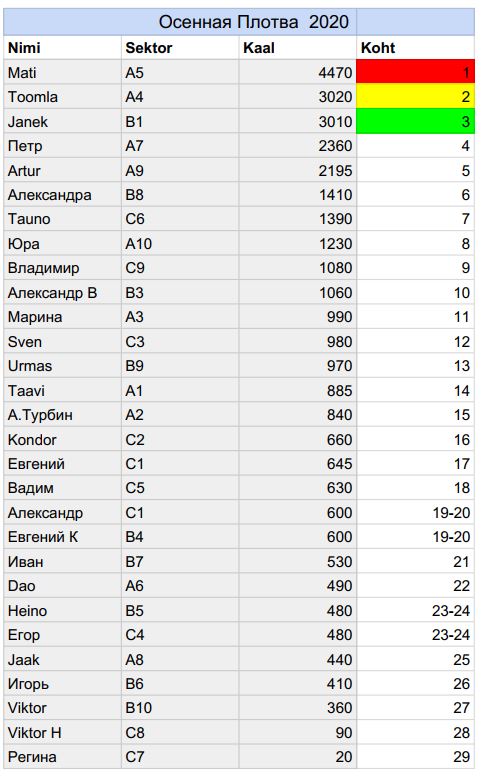Select the red first-place cell

click(x=415, y=72)
